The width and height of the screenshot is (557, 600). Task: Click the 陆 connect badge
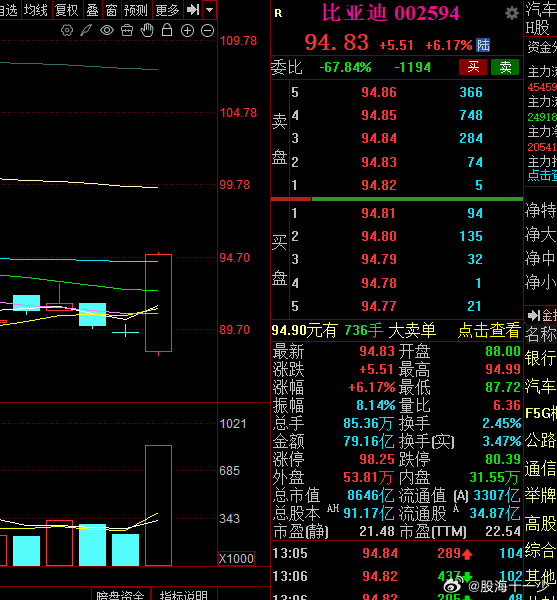pyautogui.click(x=483, y=45)
